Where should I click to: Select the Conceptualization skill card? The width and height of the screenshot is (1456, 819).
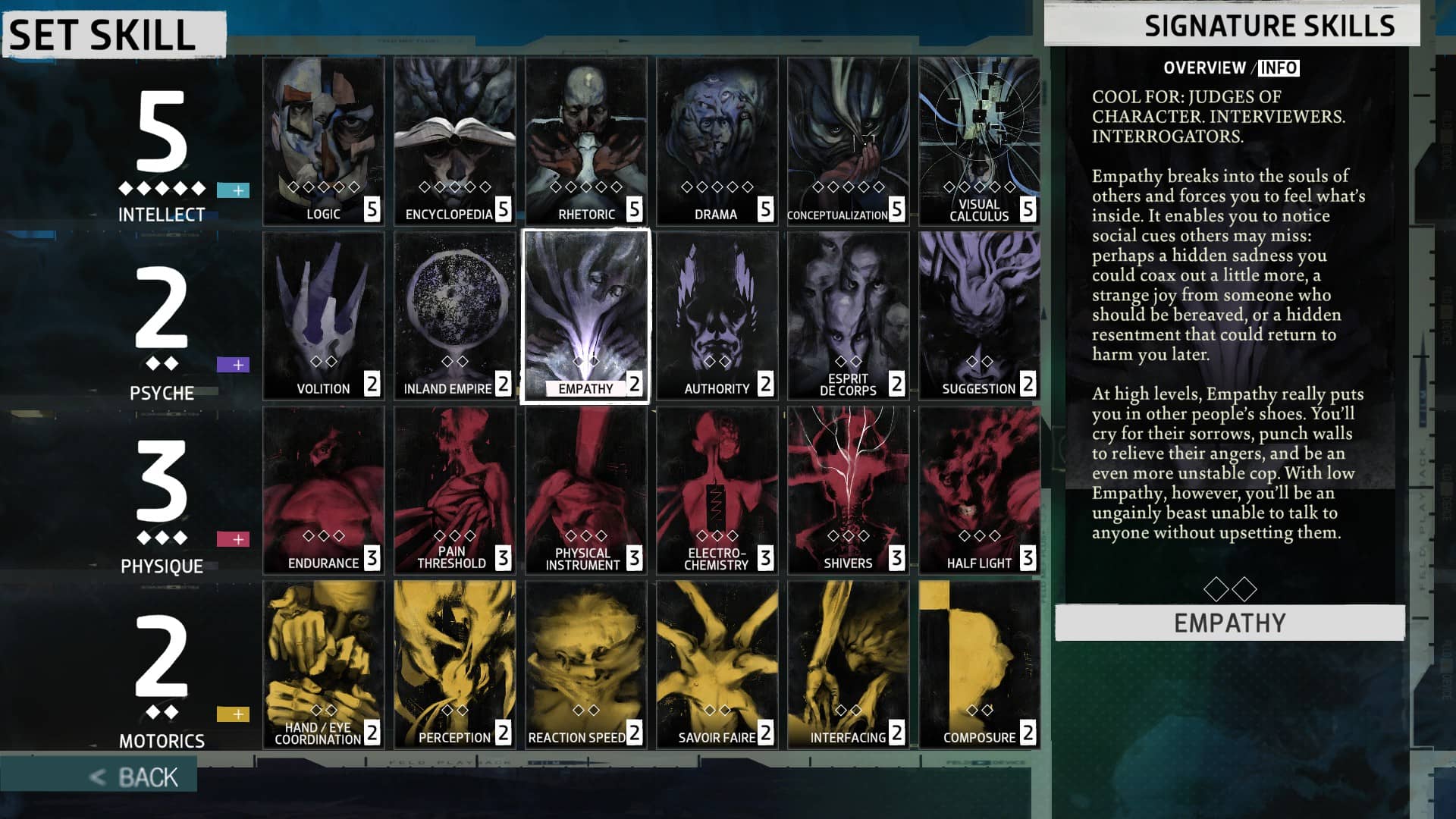pyautogui.click(x=848, y=141)
